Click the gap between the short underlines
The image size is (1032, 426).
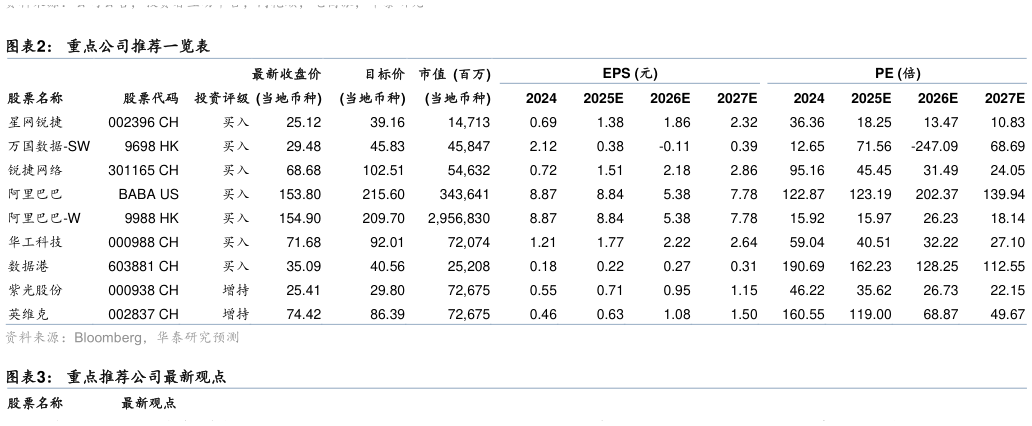tap(763, 83)
